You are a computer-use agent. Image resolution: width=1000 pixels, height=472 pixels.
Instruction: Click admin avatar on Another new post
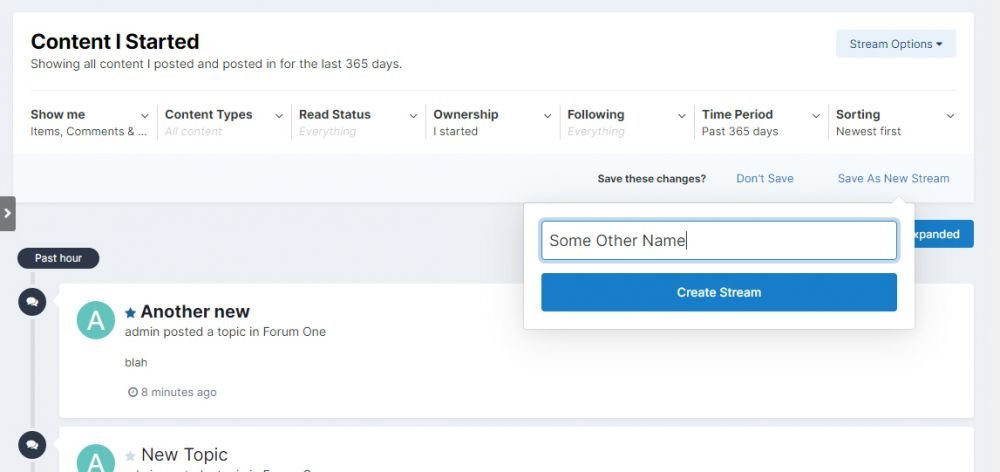(96, 320)
